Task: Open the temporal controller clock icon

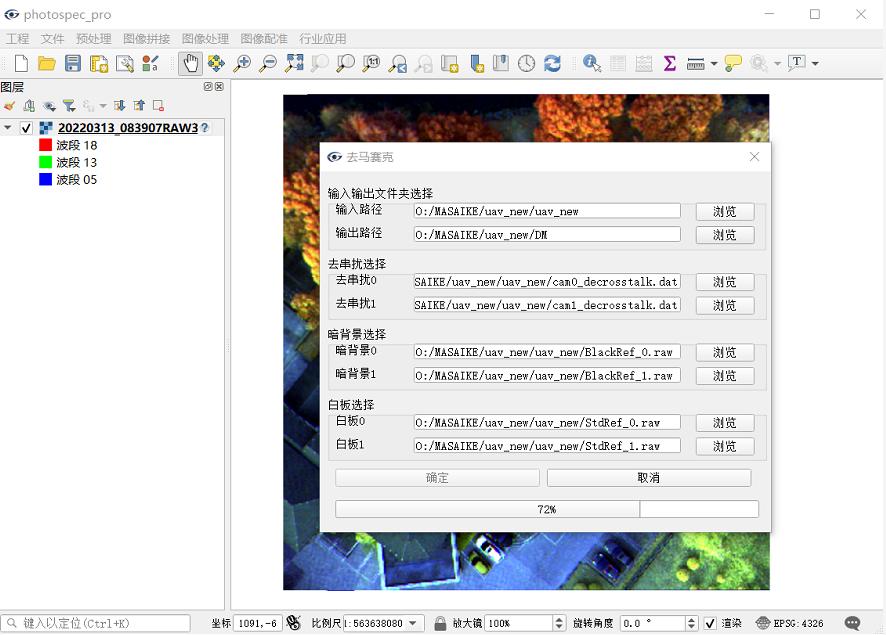Action: [527, 63]
